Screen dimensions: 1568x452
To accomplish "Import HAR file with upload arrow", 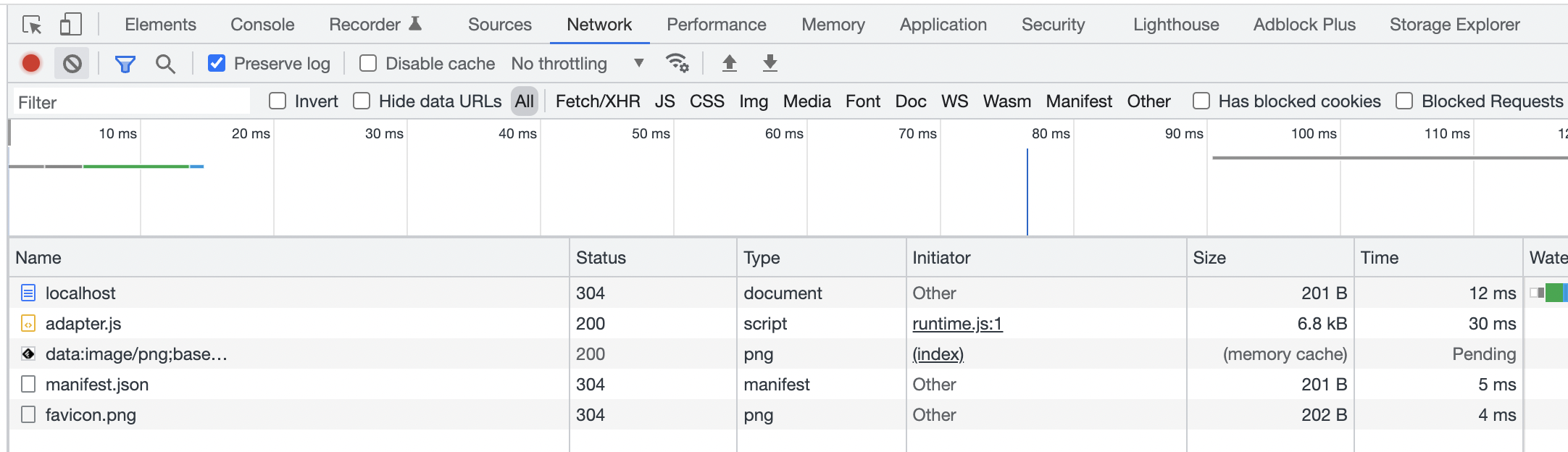I will pyautogui.click(x=730, y=63).
